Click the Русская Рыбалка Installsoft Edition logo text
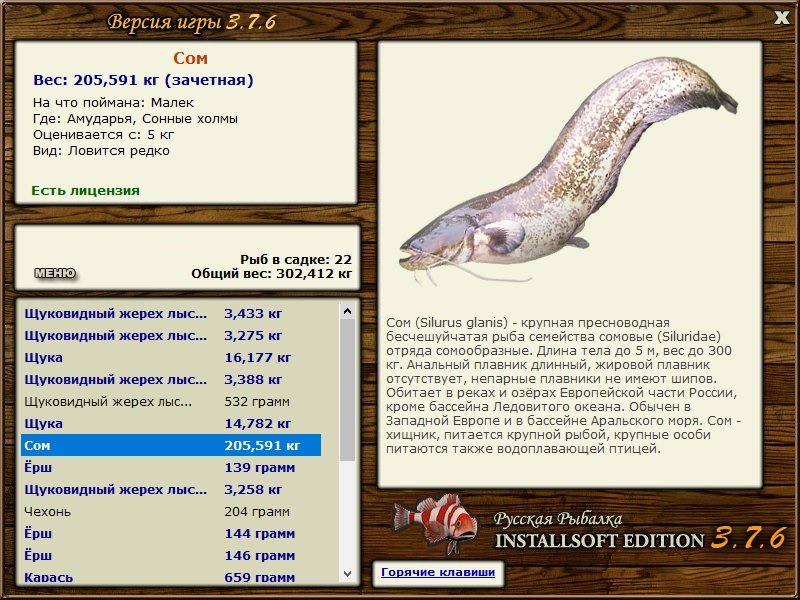 (x=640, y=532)
